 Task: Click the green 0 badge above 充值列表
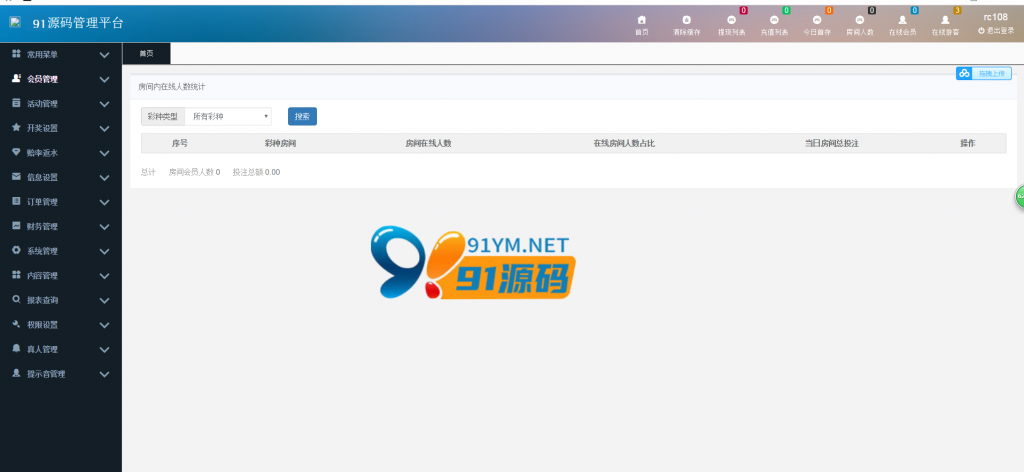tap(786, 10)
